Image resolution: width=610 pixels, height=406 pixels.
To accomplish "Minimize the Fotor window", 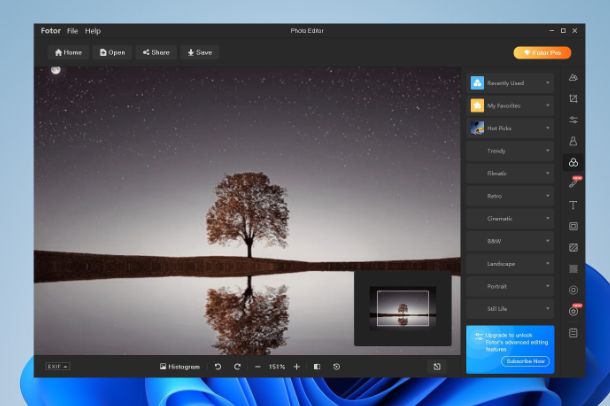I will [x=551, y=30].
